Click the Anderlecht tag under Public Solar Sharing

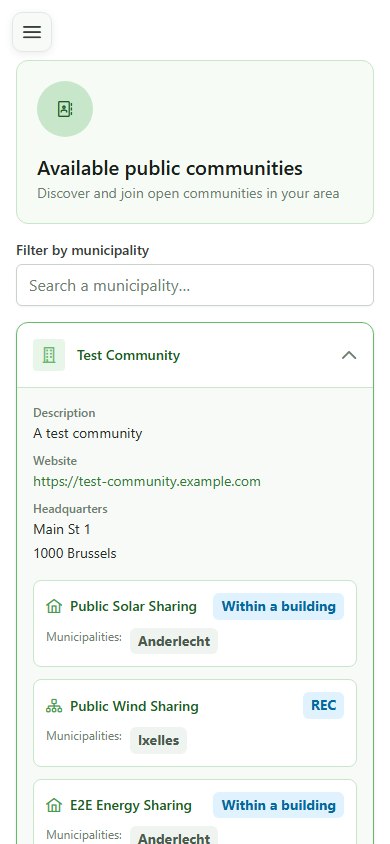[x=174, y=641]
